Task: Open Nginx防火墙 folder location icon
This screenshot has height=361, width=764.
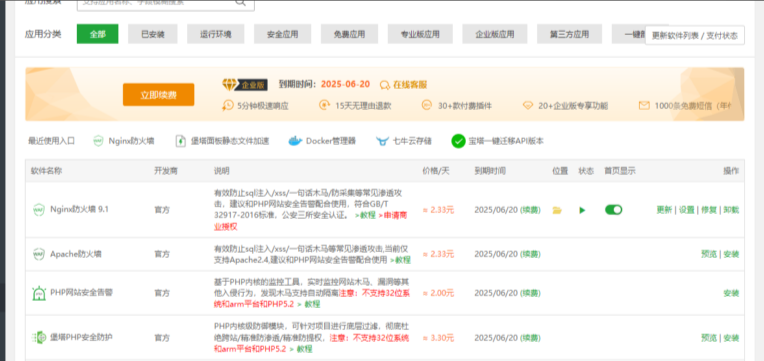Action: (557, 210)
